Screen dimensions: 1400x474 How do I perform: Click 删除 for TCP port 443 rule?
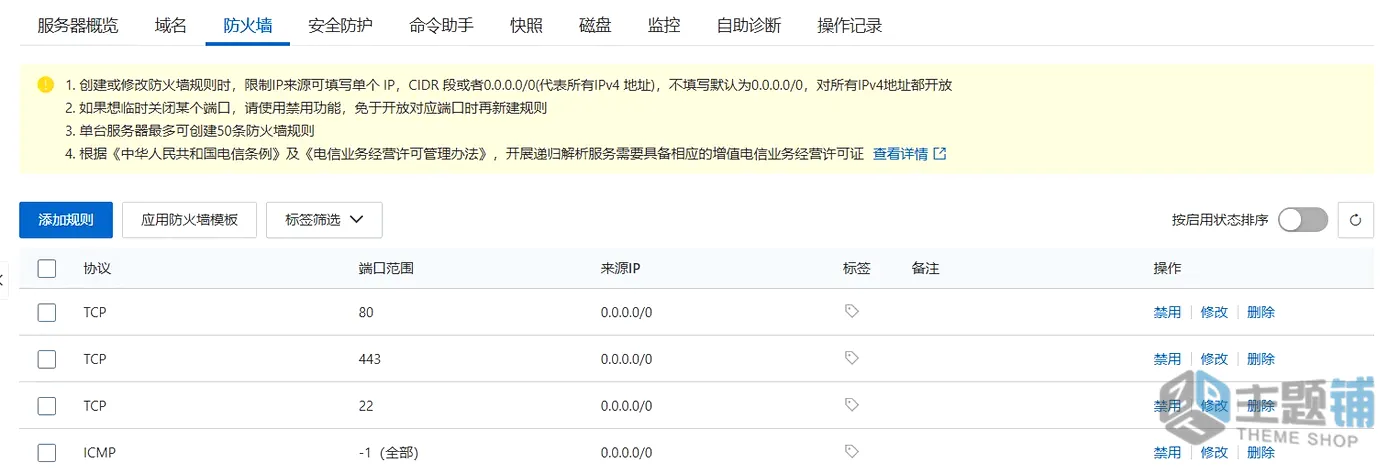1261,359
